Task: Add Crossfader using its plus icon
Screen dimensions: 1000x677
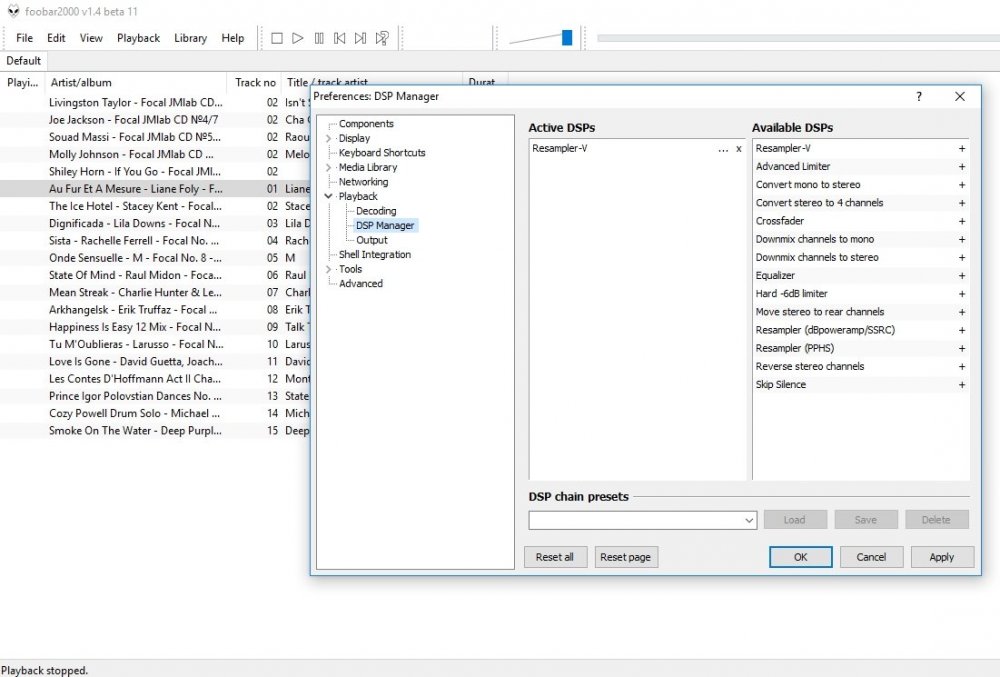Action: 962,221
